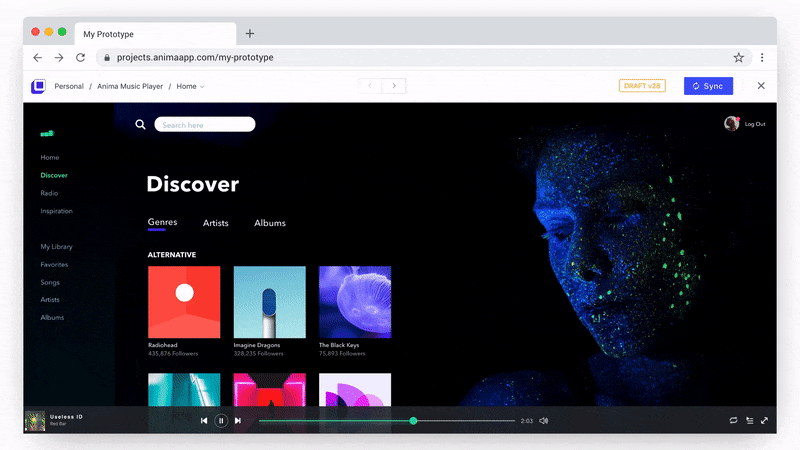Toggle repeat in the player bar
Image resolution: width=800 pixels, height=450 pixels.
(x=733, y=421)
